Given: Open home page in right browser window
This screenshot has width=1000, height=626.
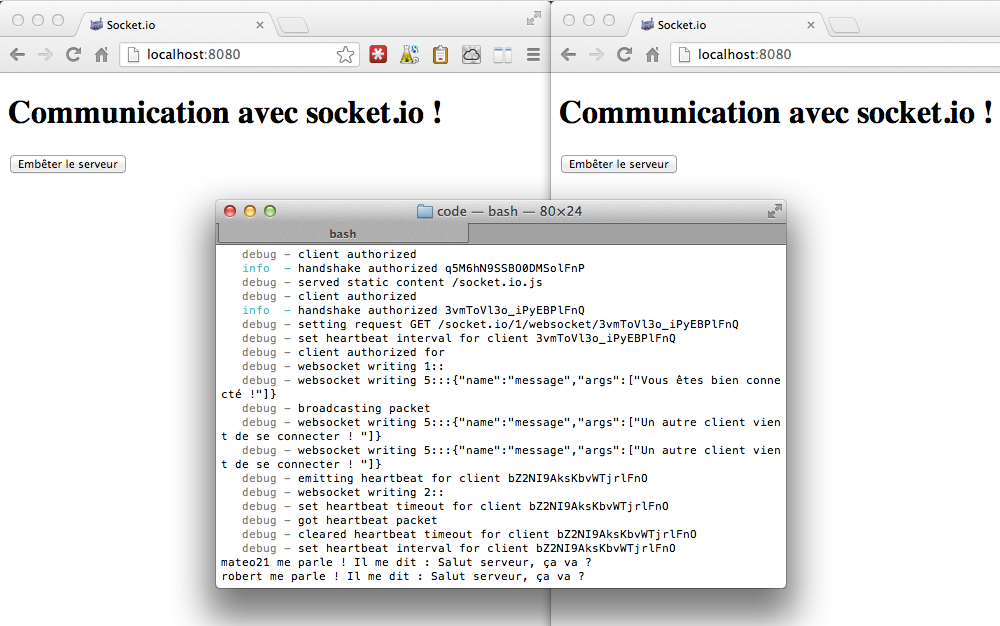Looking at the screenshot, I should (x=652, y=55).
